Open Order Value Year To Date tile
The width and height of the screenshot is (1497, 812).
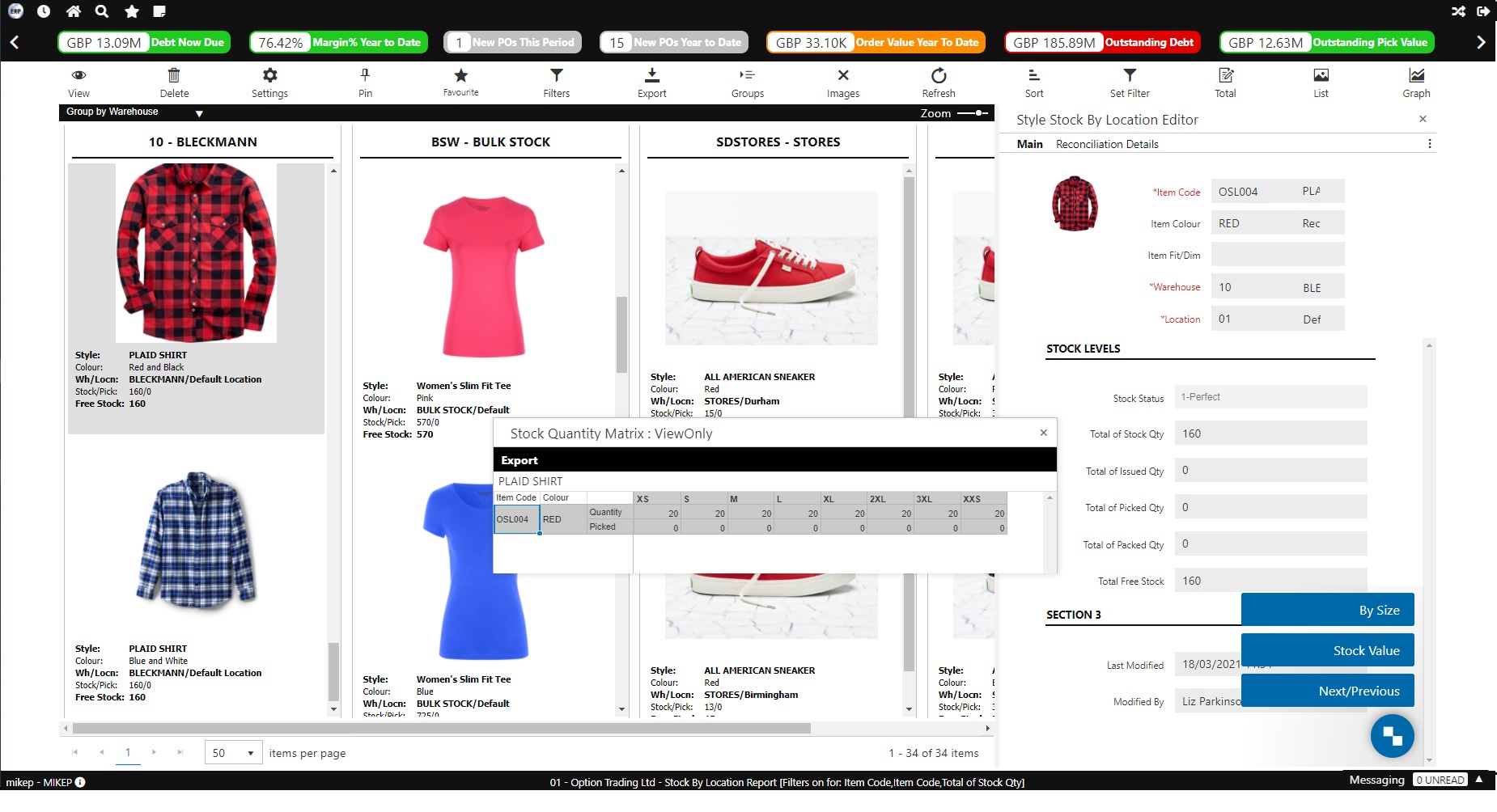[x=876, y=42]
